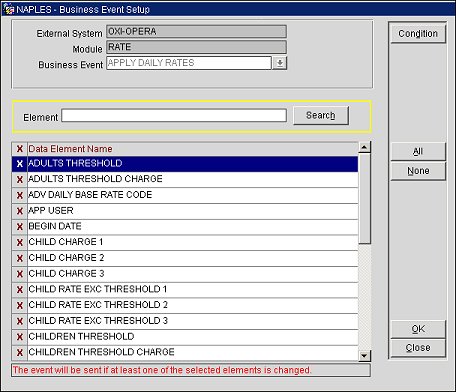Confirm with the OK button
The image size is (456, 392).
pyautogui.click(x=418, y=329)
